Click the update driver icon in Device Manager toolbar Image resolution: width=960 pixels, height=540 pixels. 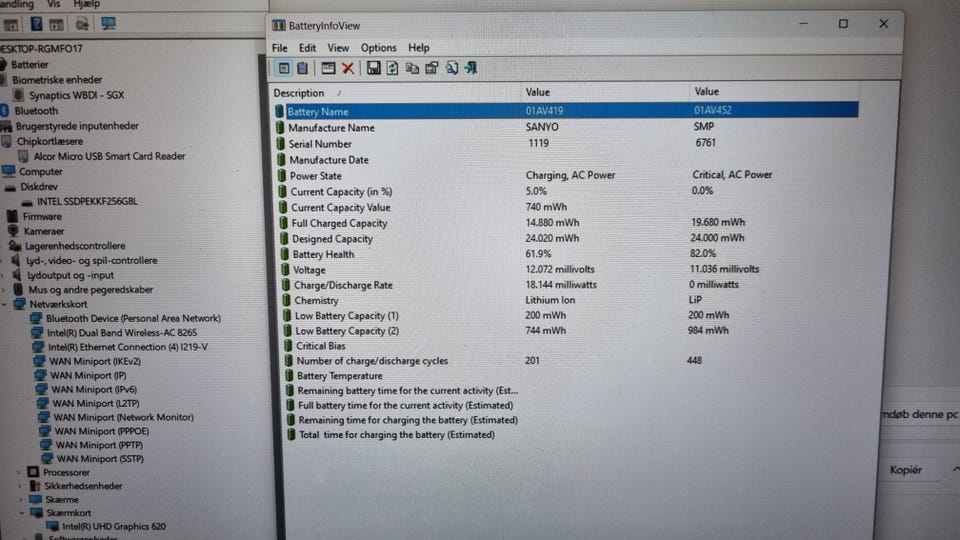[82, 24]
